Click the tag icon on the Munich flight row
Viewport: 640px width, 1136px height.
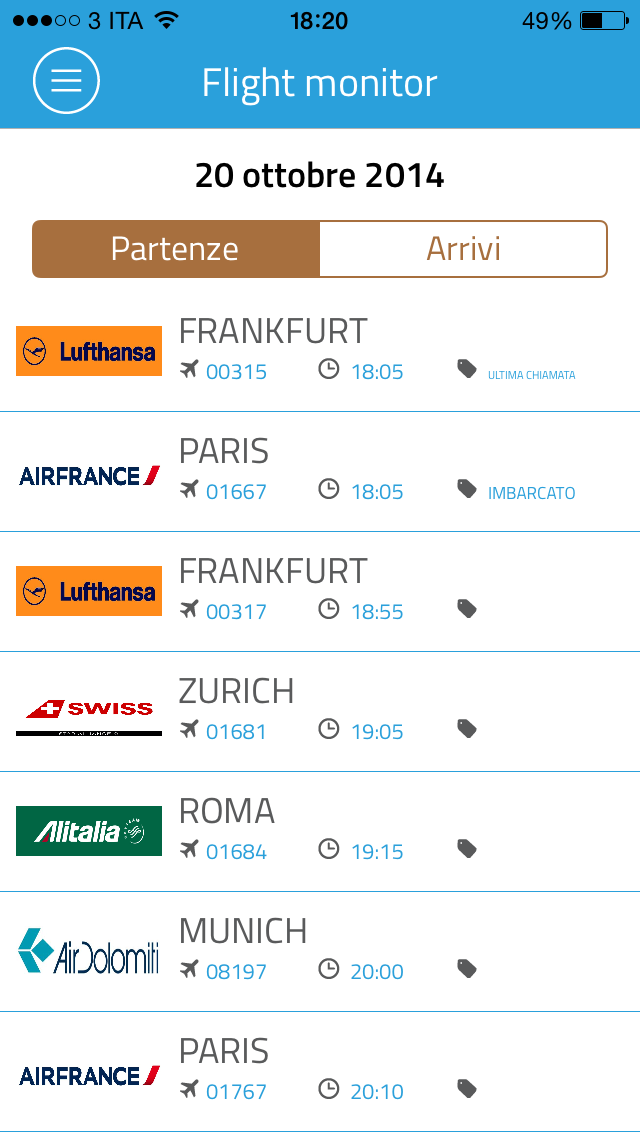[466, 968]
